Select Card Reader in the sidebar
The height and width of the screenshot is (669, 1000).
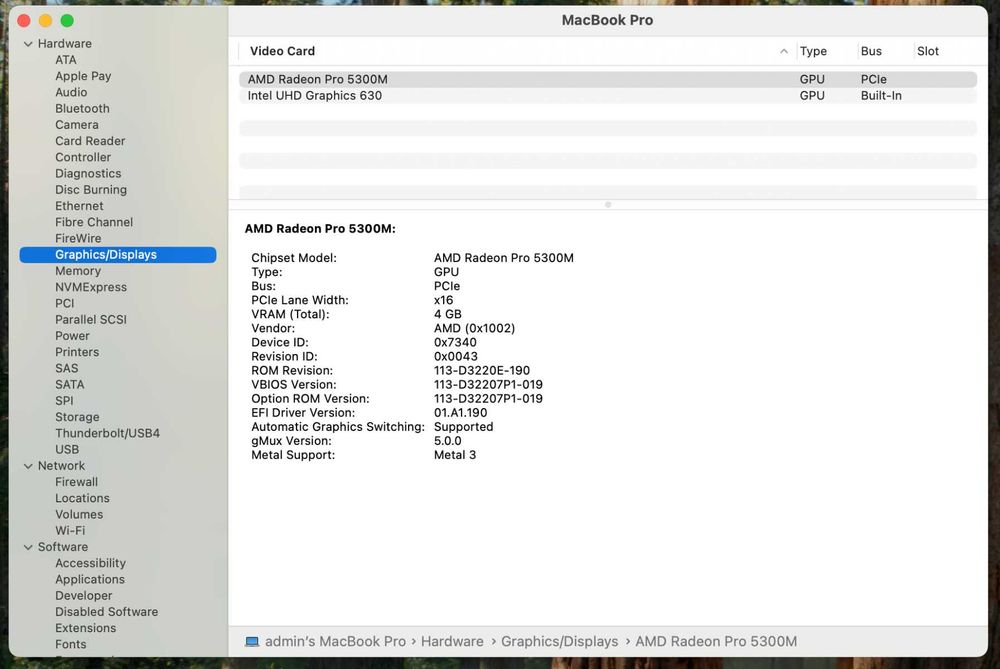(90, 141)
